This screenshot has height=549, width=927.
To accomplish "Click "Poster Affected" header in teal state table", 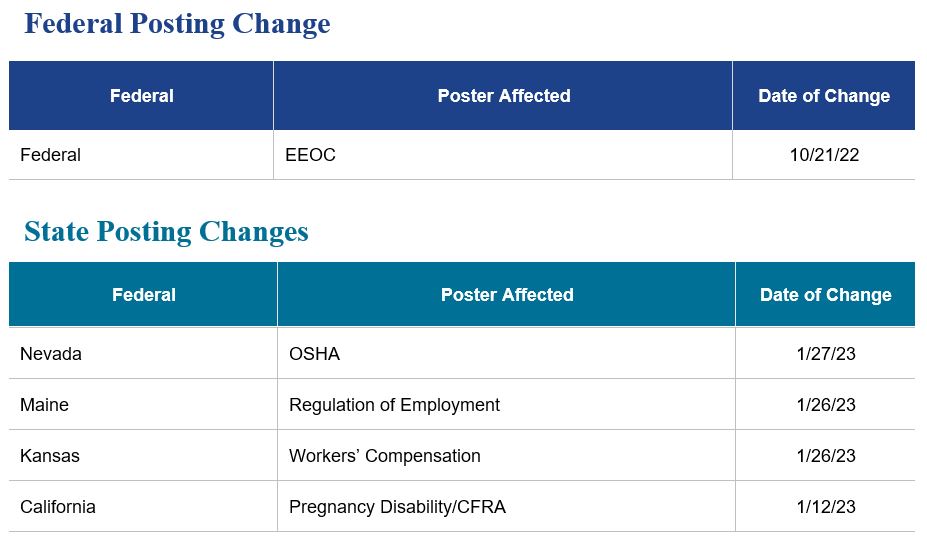I will (x=506, y=295).
